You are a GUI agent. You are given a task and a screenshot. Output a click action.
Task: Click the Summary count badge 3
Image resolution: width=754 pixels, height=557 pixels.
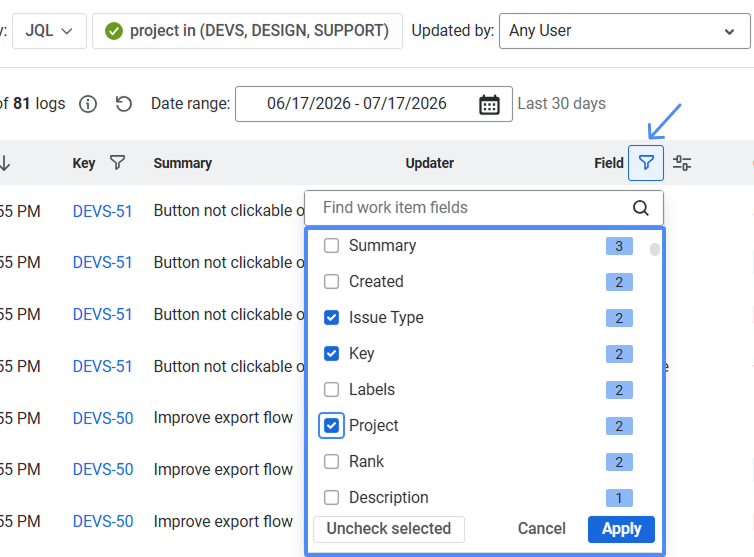(x=619, y=246)
